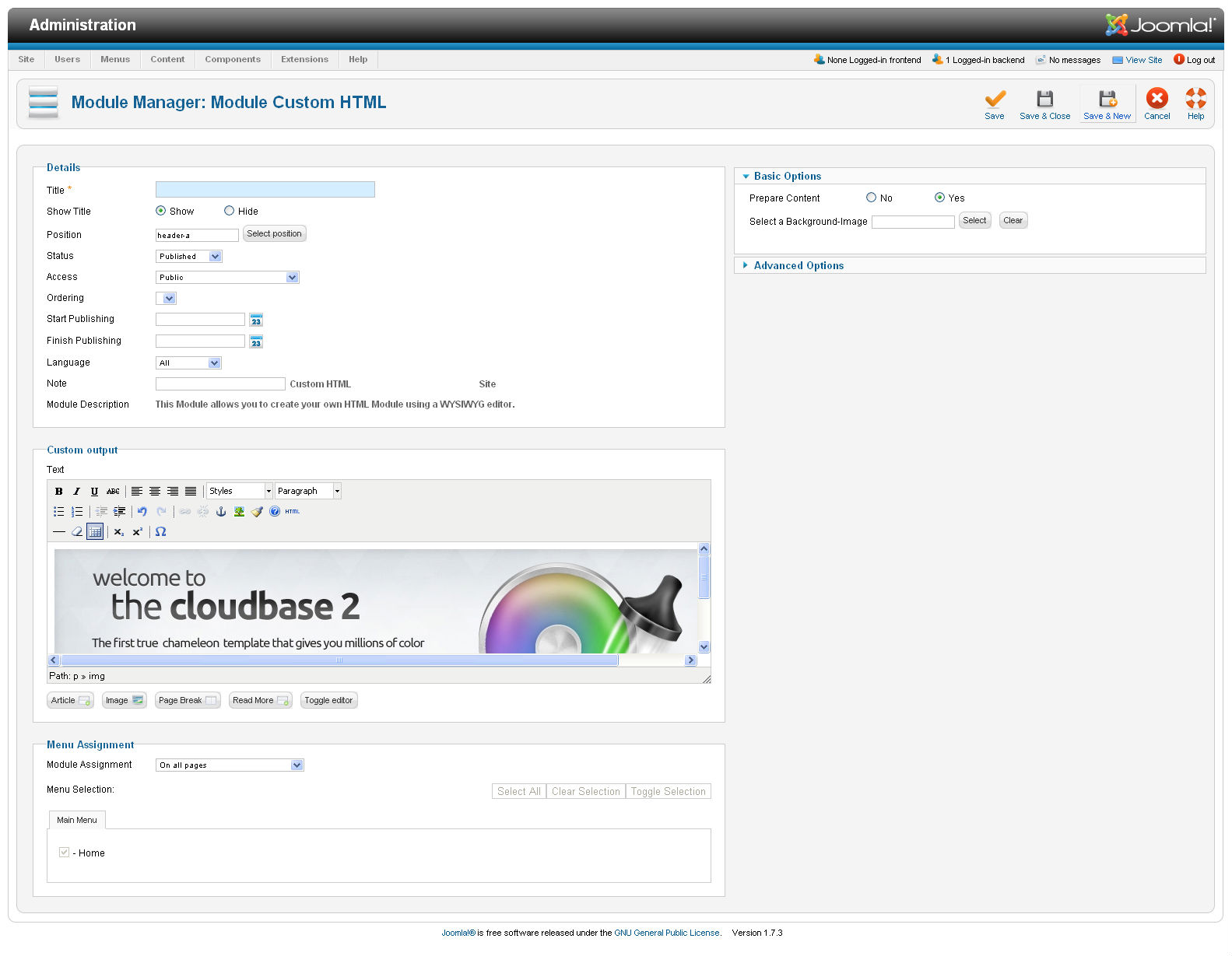This screenshot has width=1232, height=956.
Task: Insert a horizontal rule line
Action: click(x=58, y=532)
